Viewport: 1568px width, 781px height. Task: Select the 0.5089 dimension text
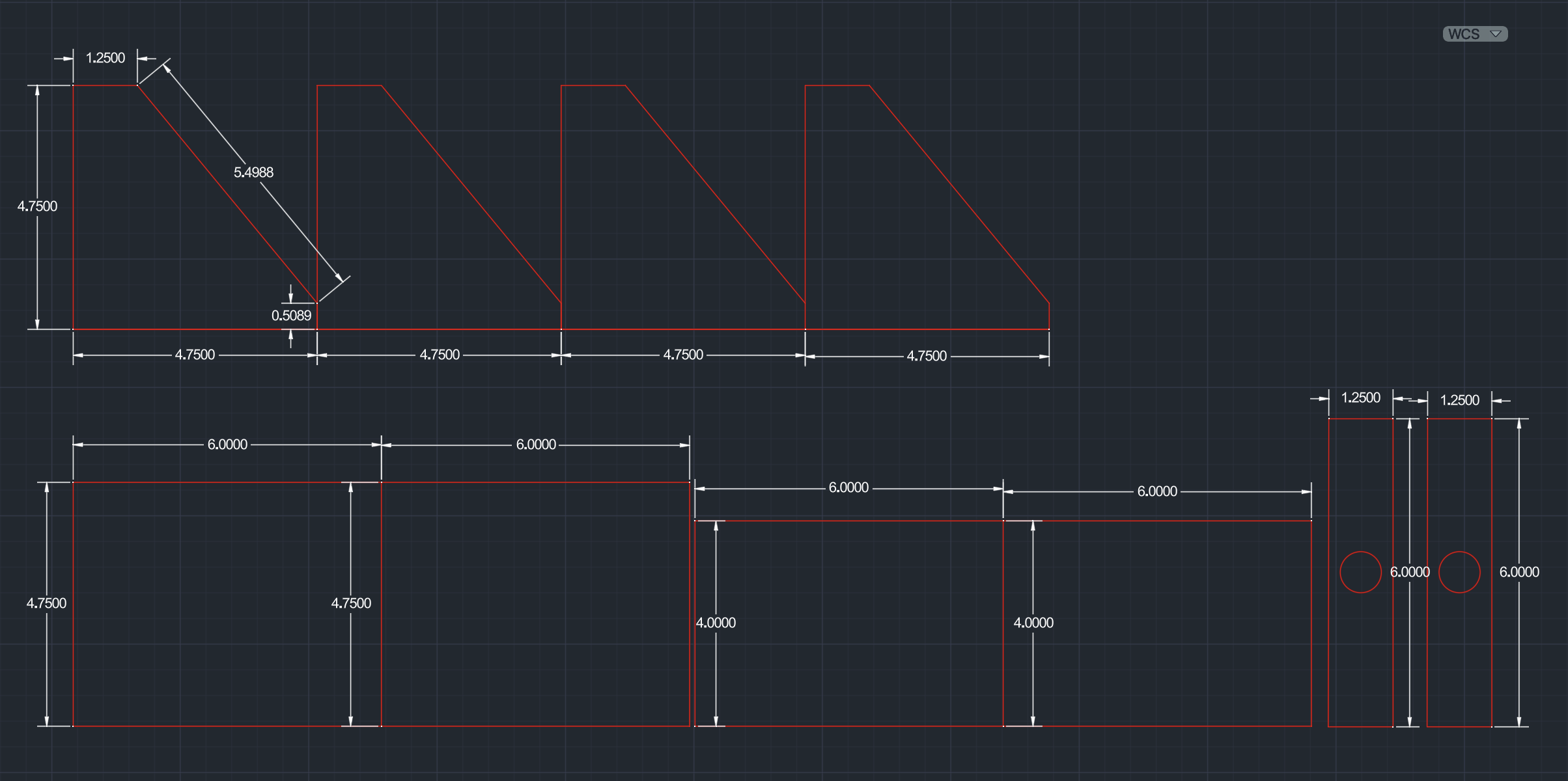click(x=291, y=316)
